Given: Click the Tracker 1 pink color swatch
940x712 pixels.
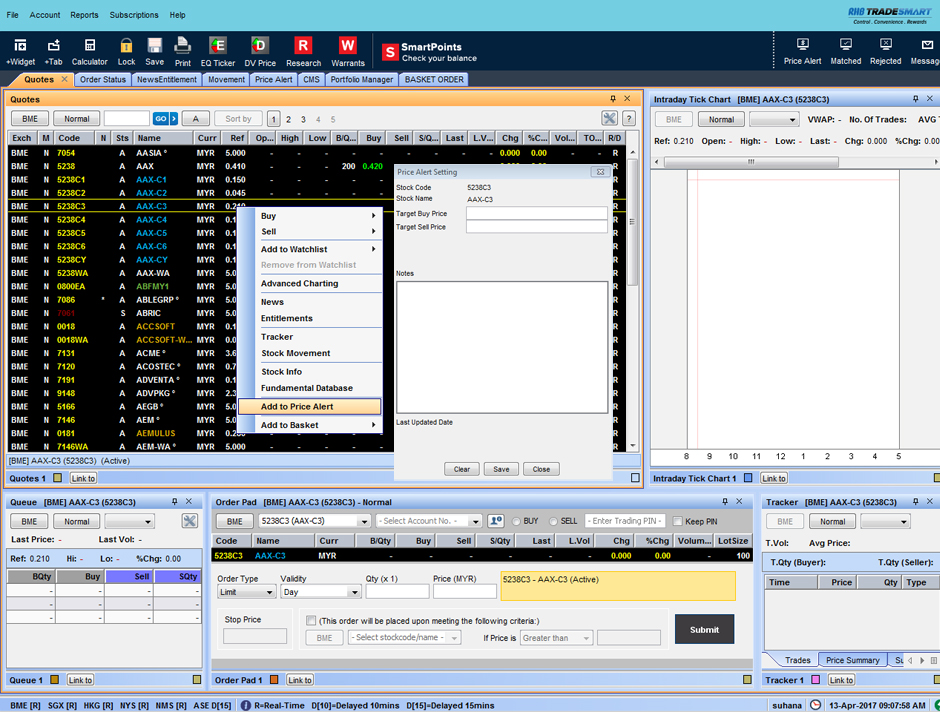Looking at the screenshot, I should 815,680.
